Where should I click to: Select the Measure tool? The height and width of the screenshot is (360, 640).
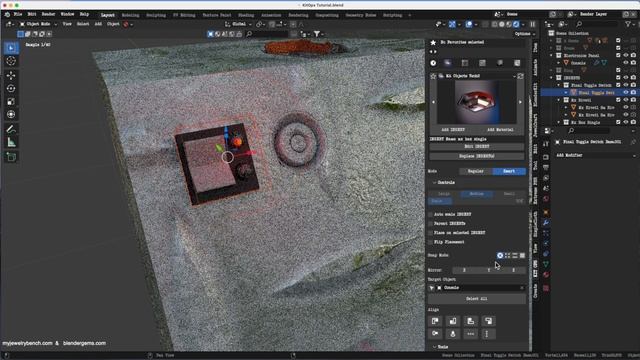pos(11,142)
